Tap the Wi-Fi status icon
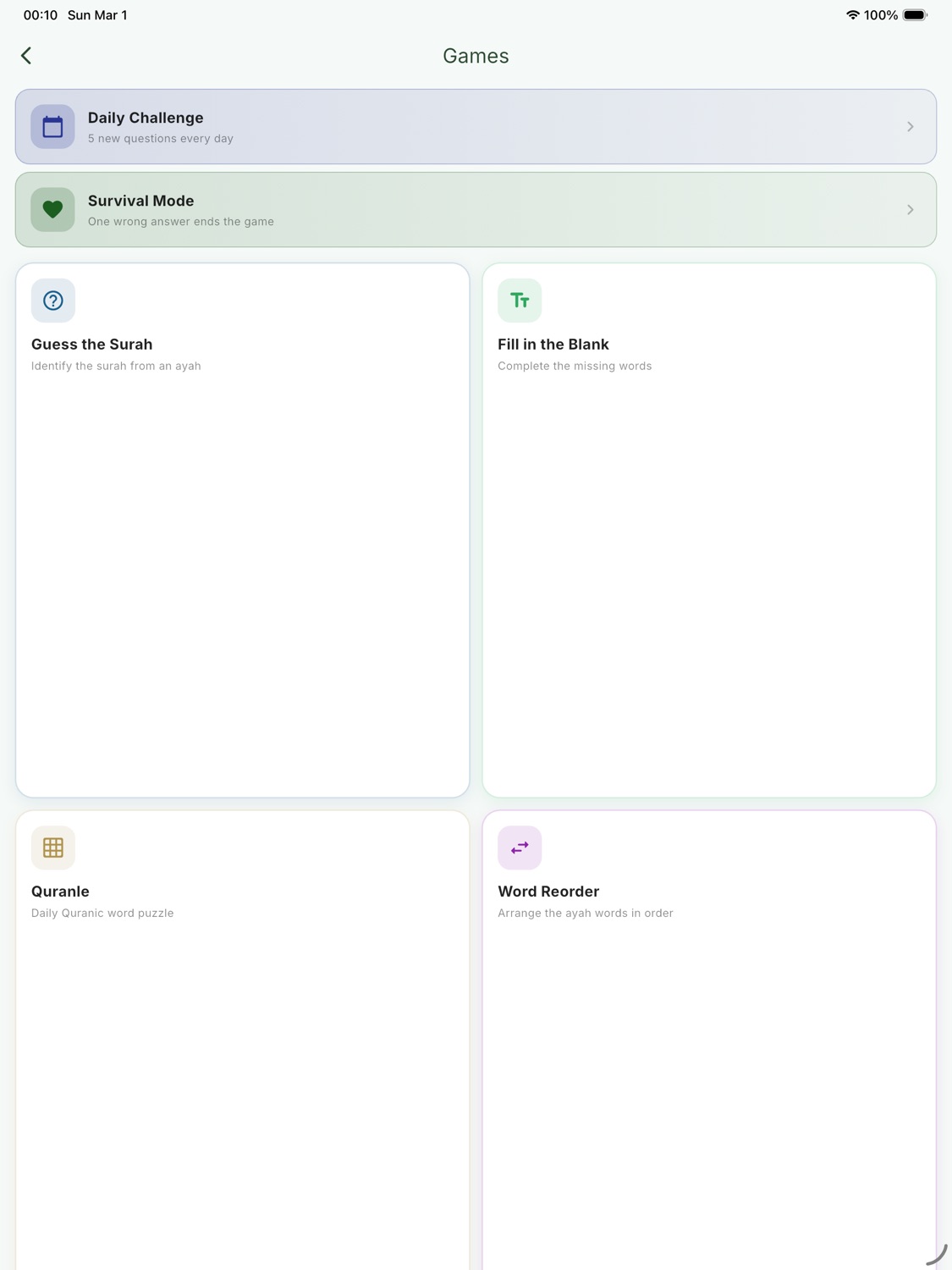Image resolution: width=952 pixels, height=1270 pixels. pos(852,15)
